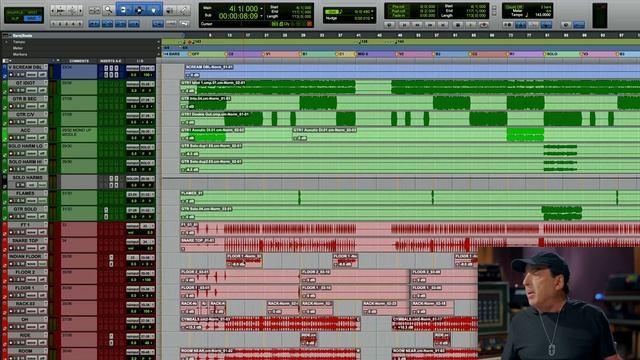Viewport: 640px width, 360px height.
Task: Click the COMMENTS column header
Action: click(x=79, y=61)
